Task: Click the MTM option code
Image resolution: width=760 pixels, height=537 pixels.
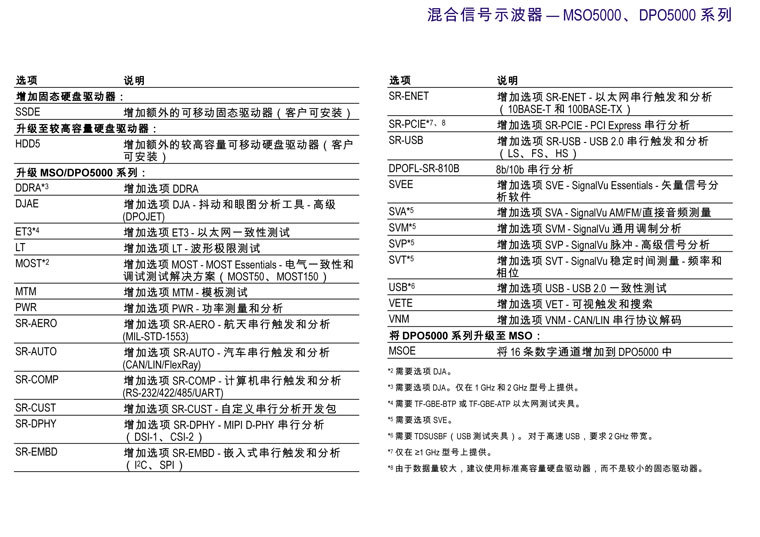Action: (x=26, y=291)
